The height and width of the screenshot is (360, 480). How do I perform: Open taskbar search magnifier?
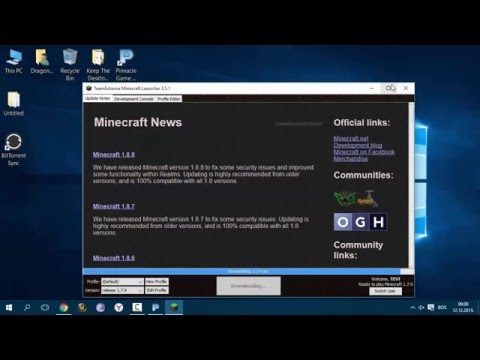tap(27, 307)
